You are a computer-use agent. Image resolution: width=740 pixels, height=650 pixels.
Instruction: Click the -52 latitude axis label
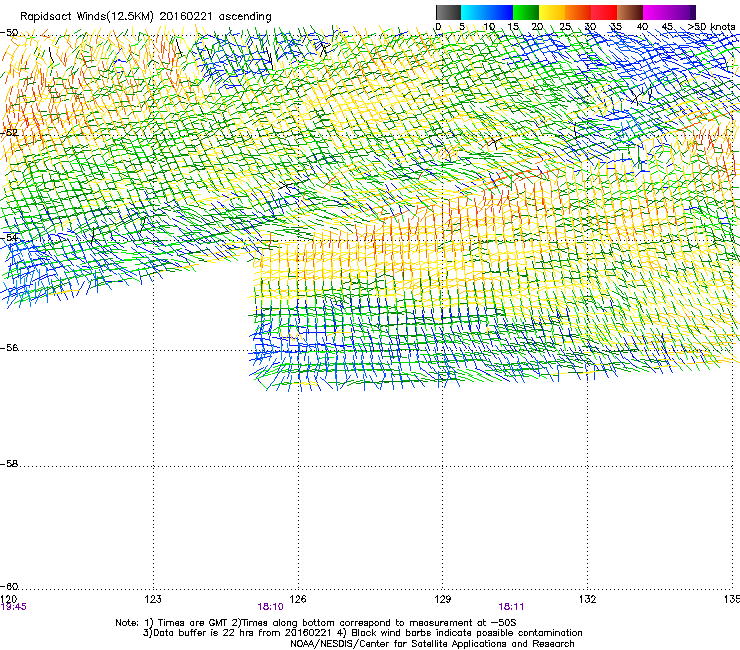[9, 133]
